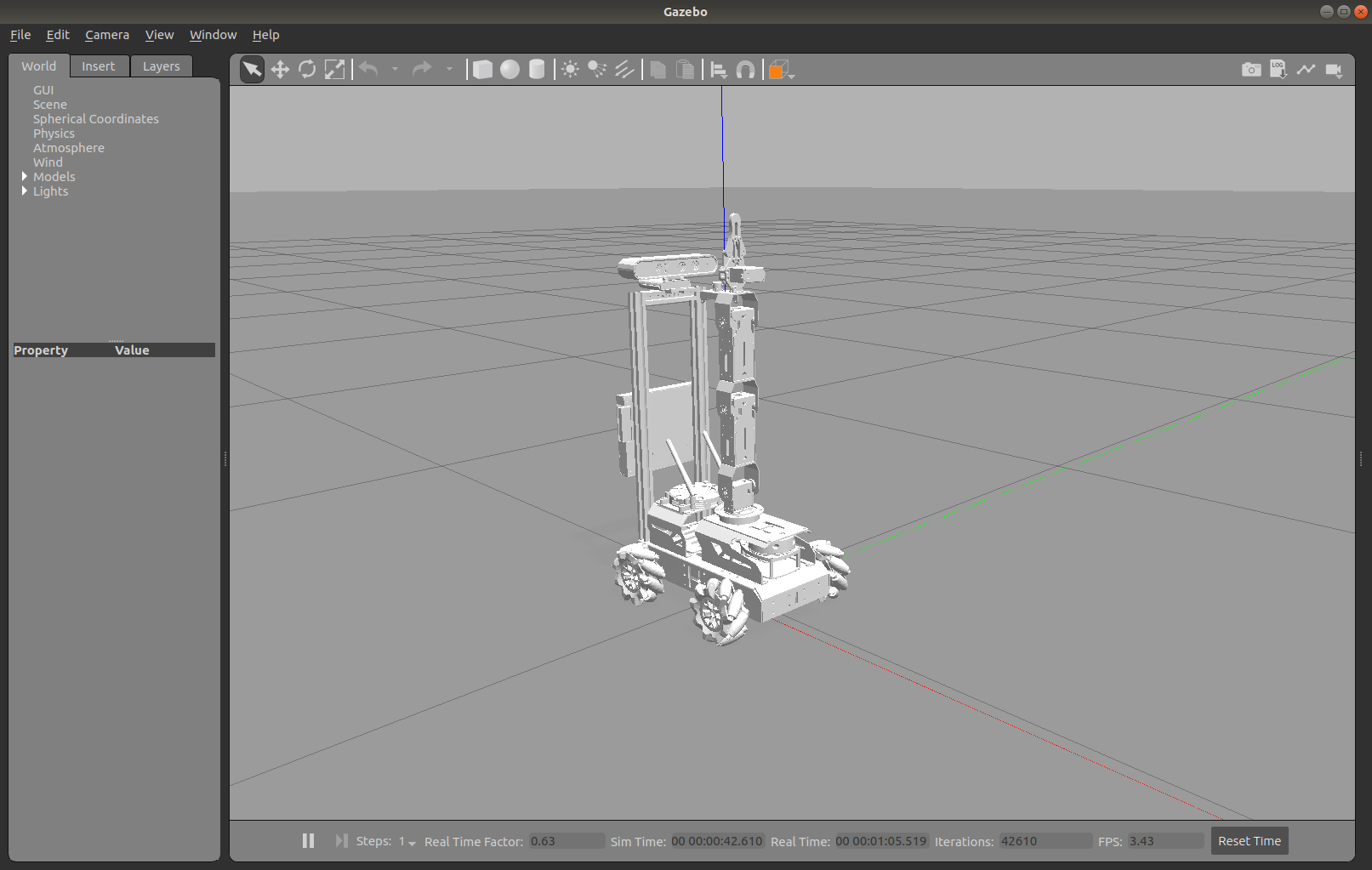Take a screenshot of the scene
The image size is (1372, 870).
pyautogui.click(x=1251, y=69)
